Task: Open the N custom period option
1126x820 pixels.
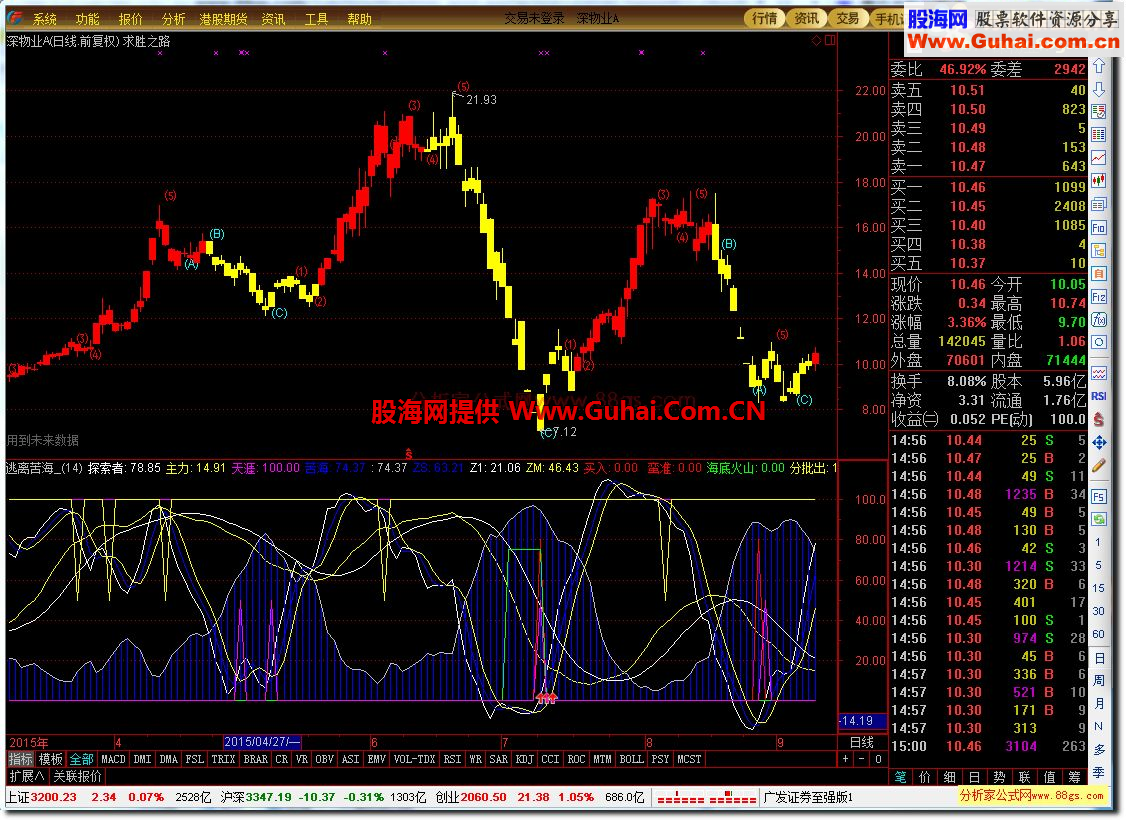Action: (1099, 727)
